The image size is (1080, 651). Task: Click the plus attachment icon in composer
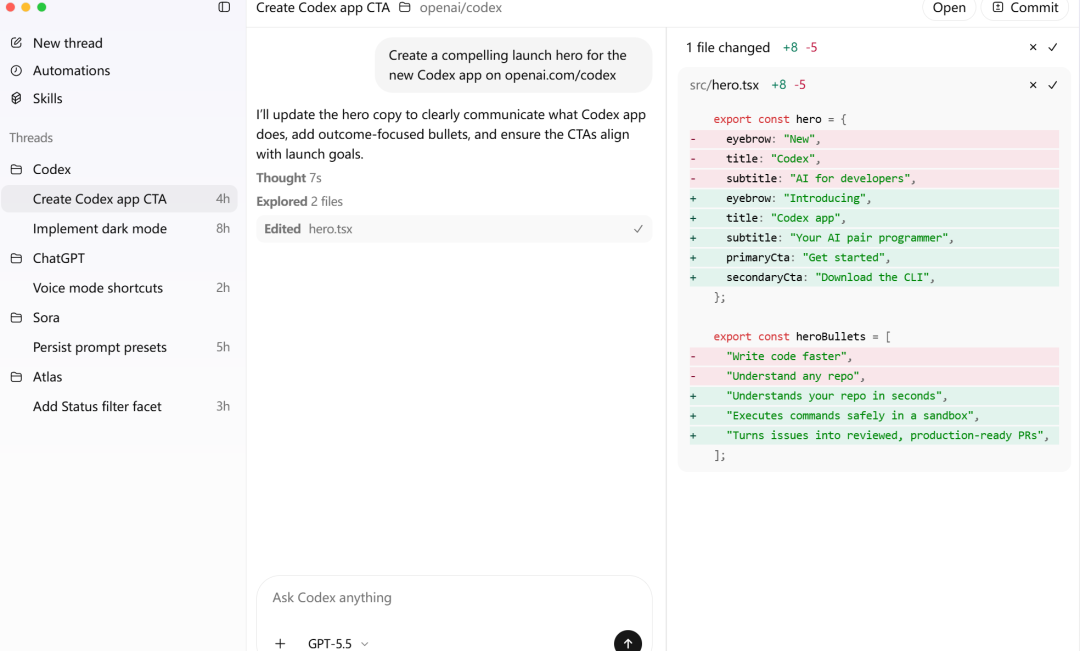click(280, 643)
